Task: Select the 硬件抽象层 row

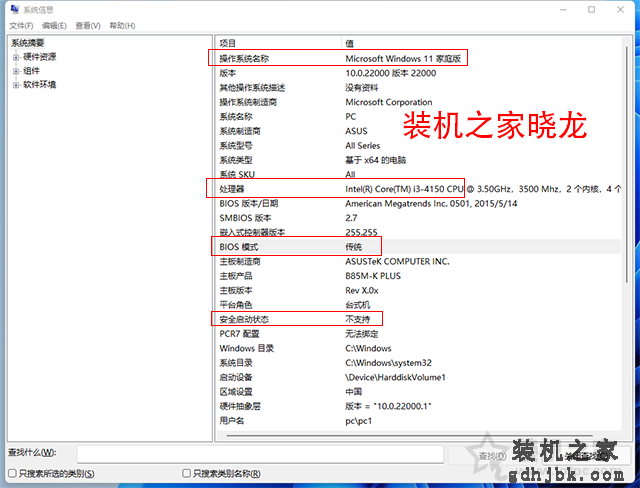Action: [x=418, y=406]
